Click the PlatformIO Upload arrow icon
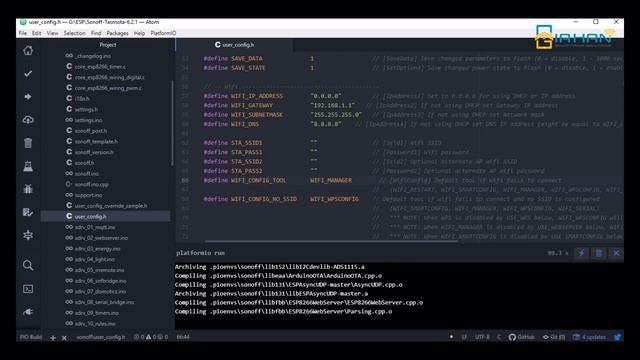The width and height of the screenshot is (640, 360). coord(28,97)
